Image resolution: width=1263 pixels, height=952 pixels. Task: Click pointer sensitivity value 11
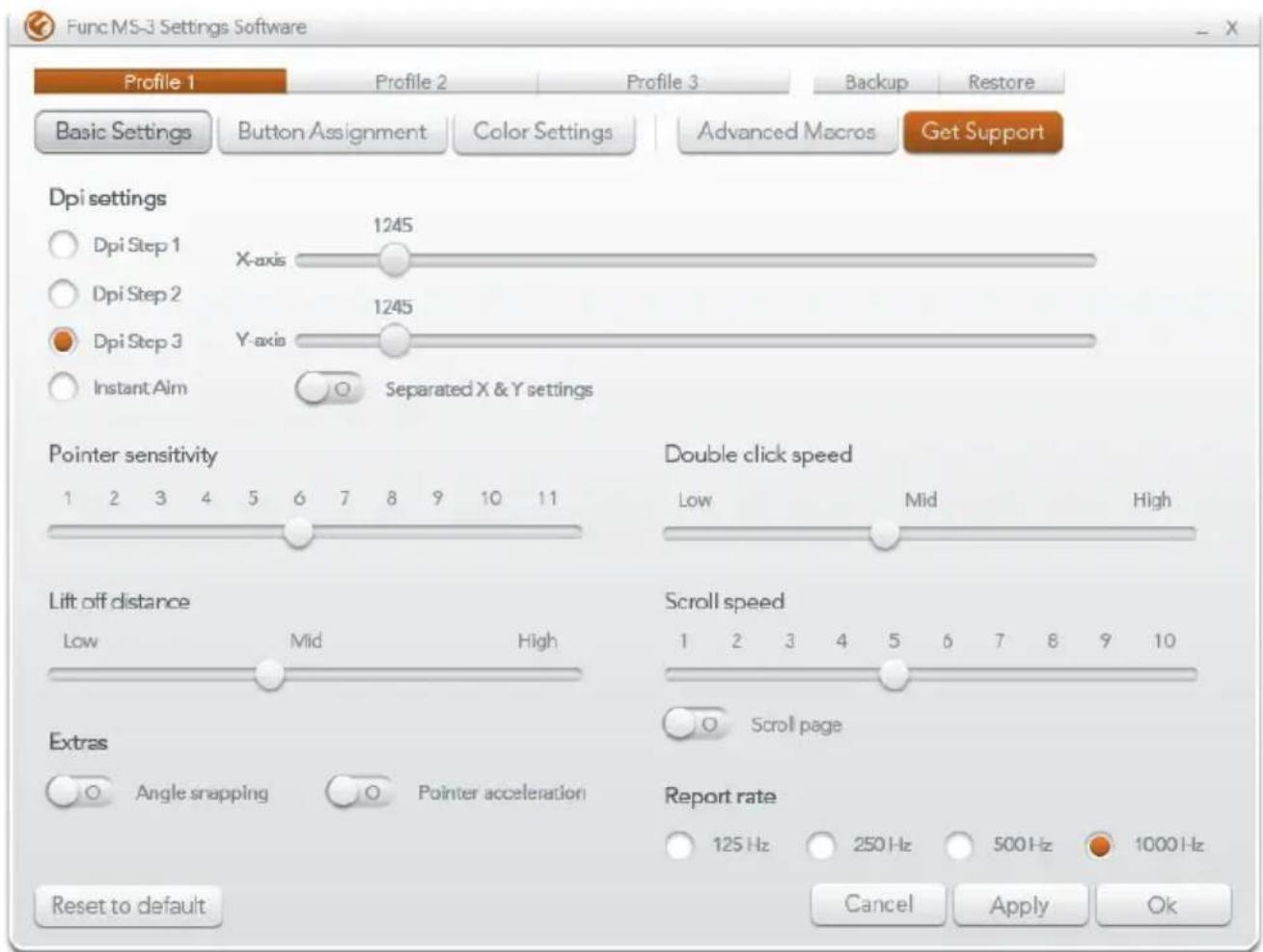[x=547, y=498]
